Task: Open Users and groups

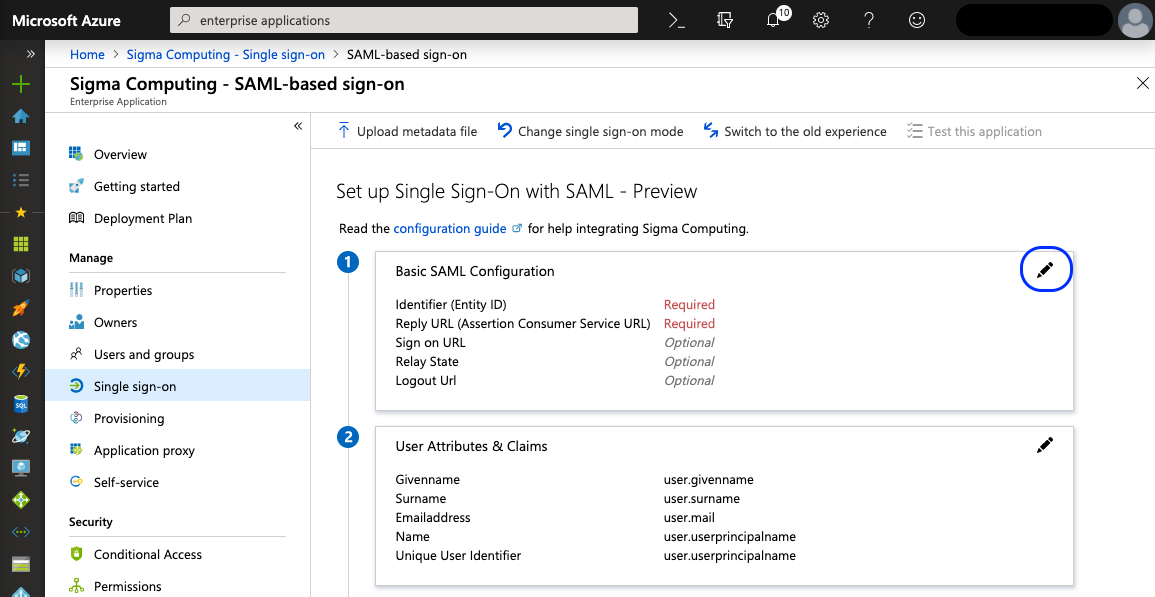Action: click(178, 355)
